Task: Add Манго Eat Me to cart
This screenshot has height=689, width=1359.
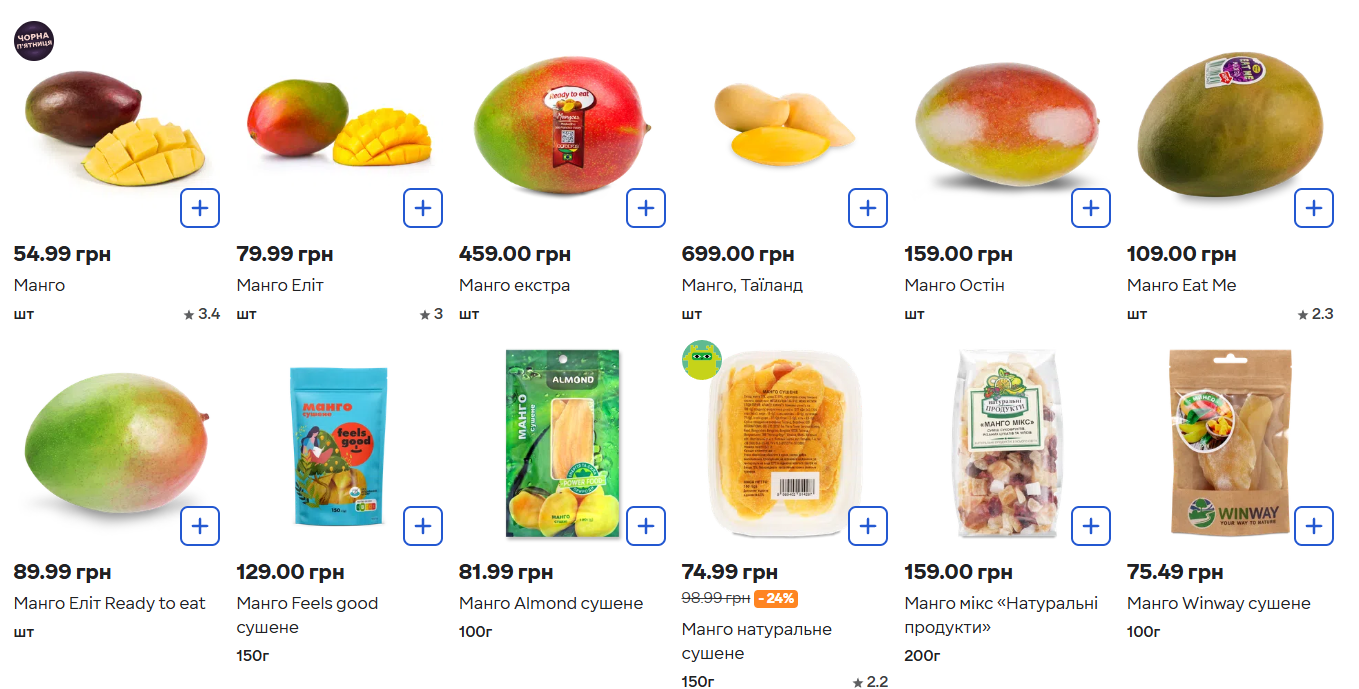Action: 1313,208
